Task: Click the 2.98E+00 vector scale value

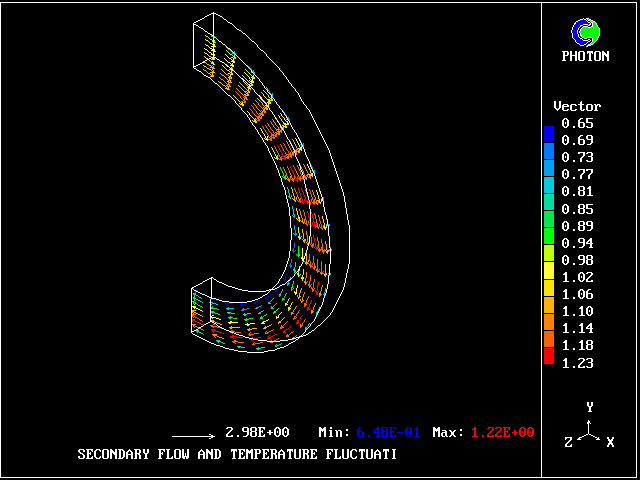Action: [x=257, y=432]
